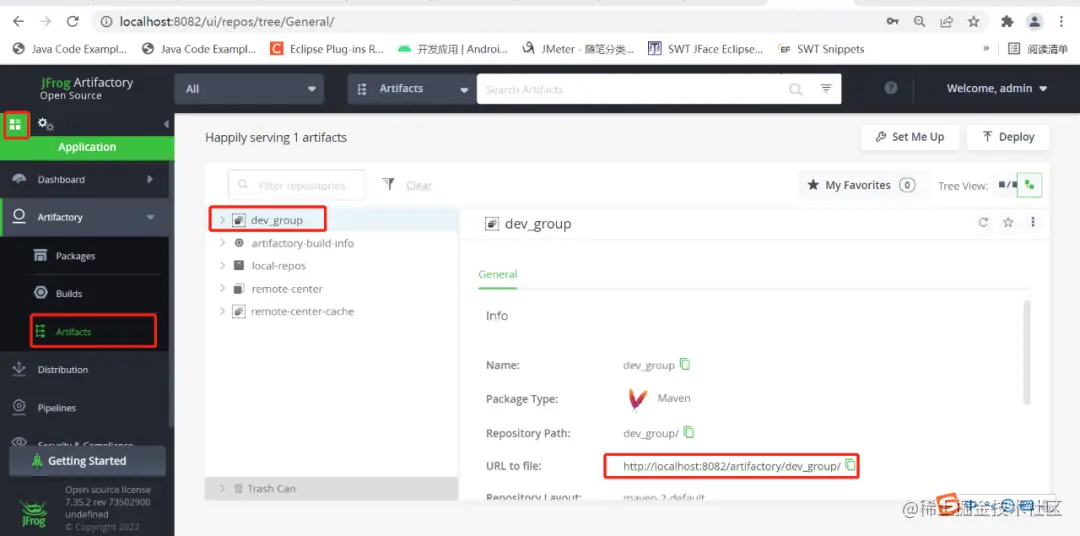Open the All repositories scope dropdown
This screenshot has height=536, width=1080.
[x=249, y=89]
